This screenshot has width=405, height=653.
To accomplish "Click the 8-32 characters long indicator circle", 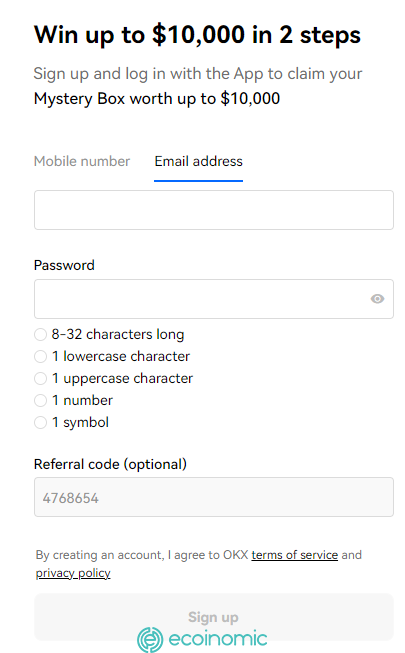I will coord(40,334).
